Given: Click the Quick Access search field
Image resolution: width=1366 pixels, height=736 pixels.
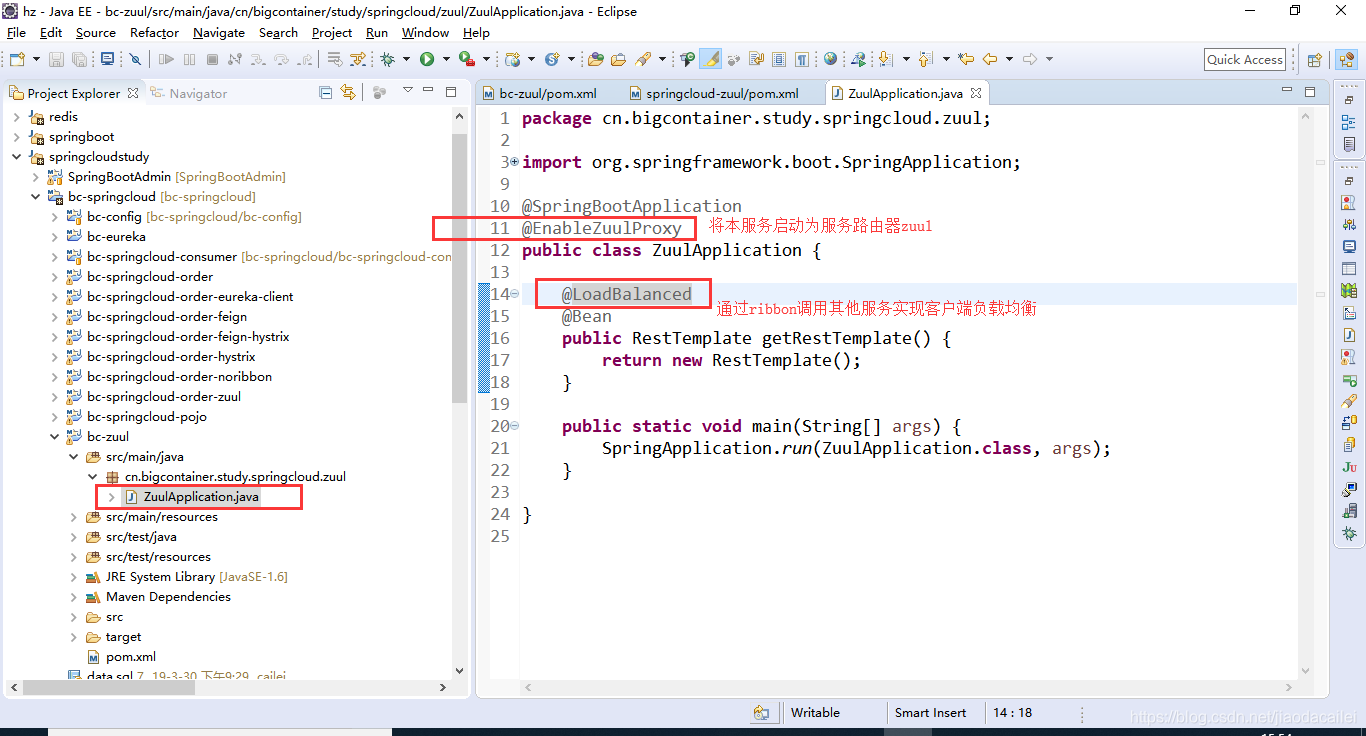Looking at the screenshot, I should 1245,60.
